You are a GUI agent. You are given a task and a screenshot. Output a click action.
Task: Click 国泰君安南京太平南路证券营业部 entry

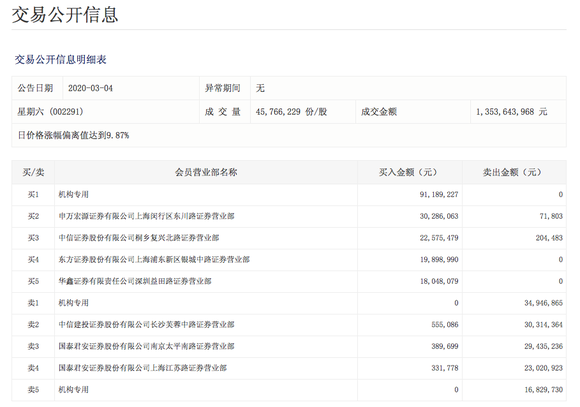[x=146, y=346]
